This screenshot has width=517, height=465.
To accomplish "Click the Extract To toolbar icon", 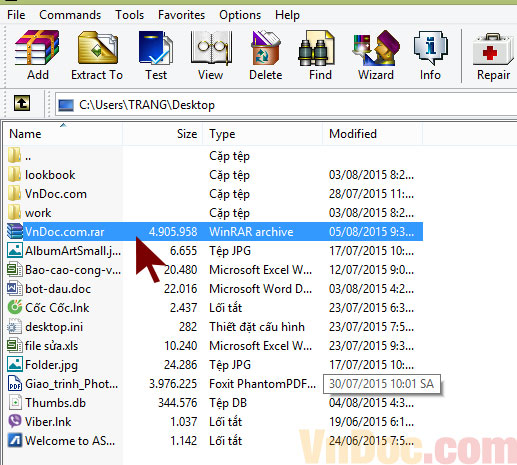I will tap(98, 48).
